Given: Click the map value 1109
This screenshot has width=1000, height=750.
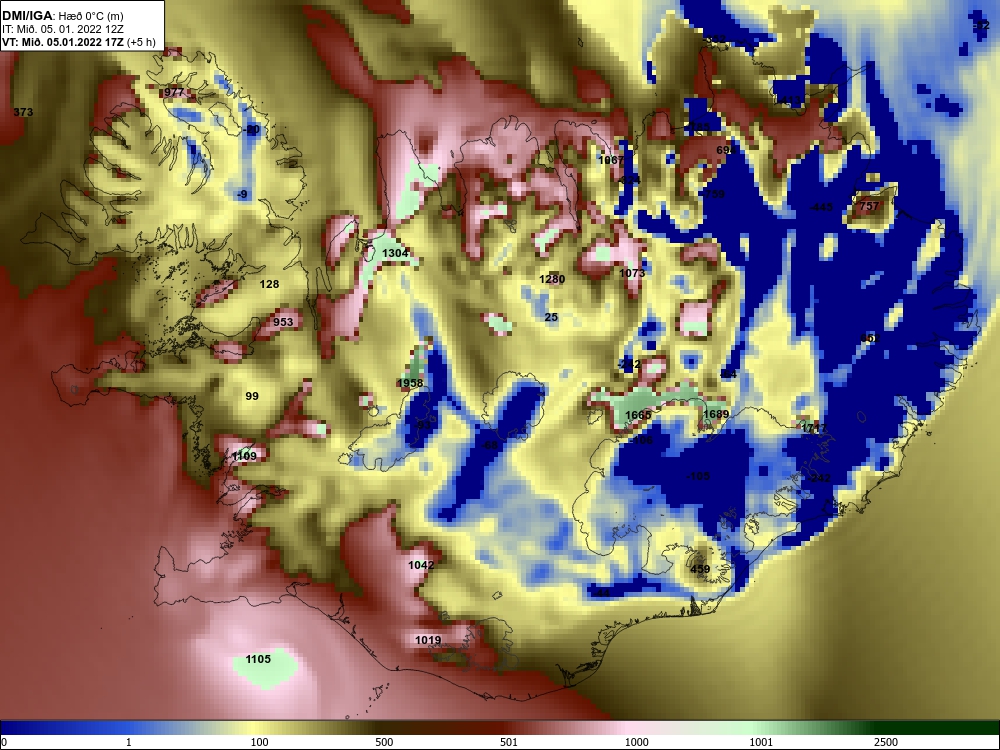Looking at the screenshot, I should (244, 456).
